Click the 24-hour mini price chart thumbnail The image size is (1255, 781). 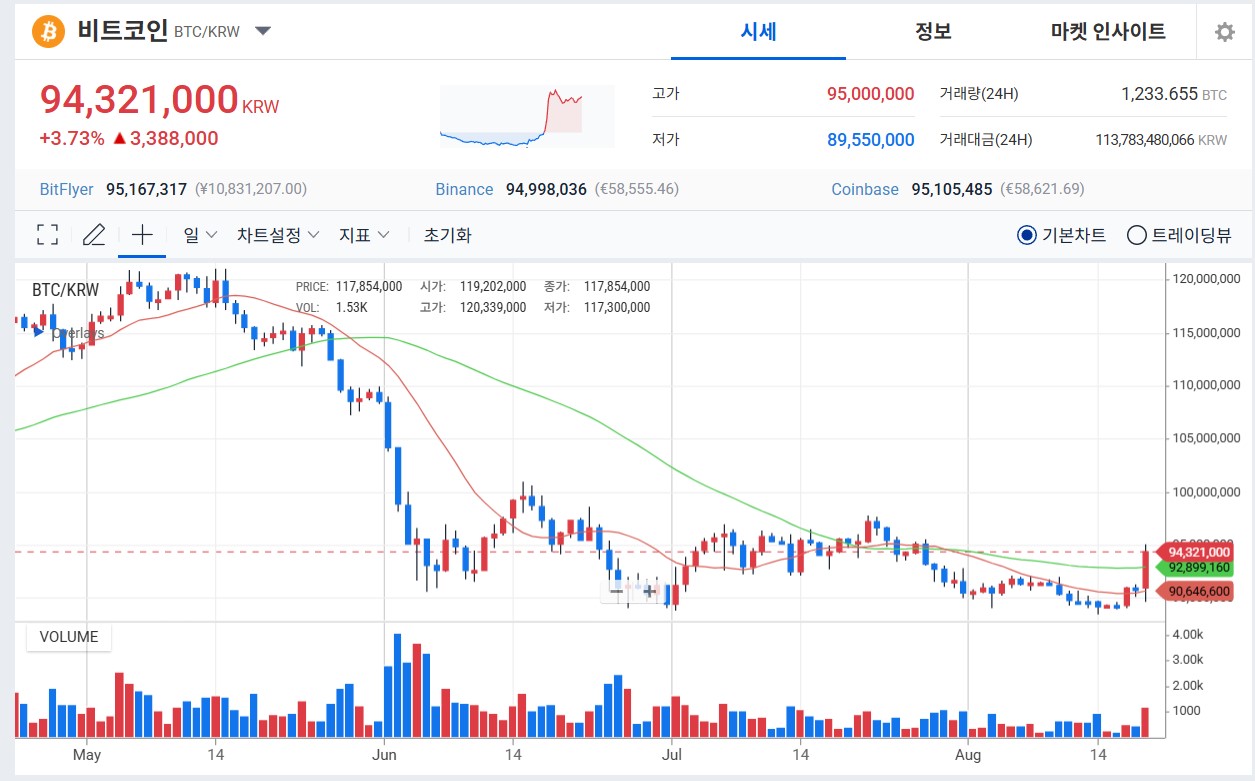click(x=527, y=117)
